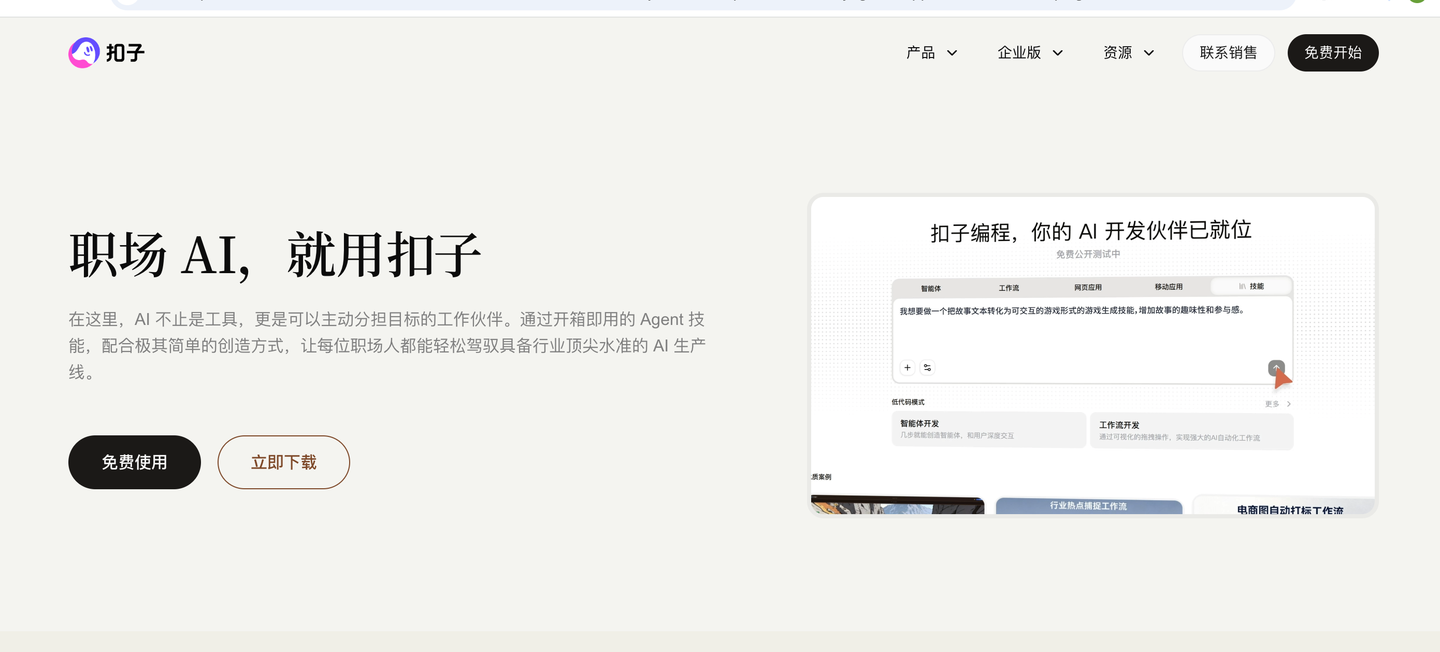Expand the 企业版 dropdown menu
The width and height of the screenshot is (1440, 652).
tap(1030, 53)
